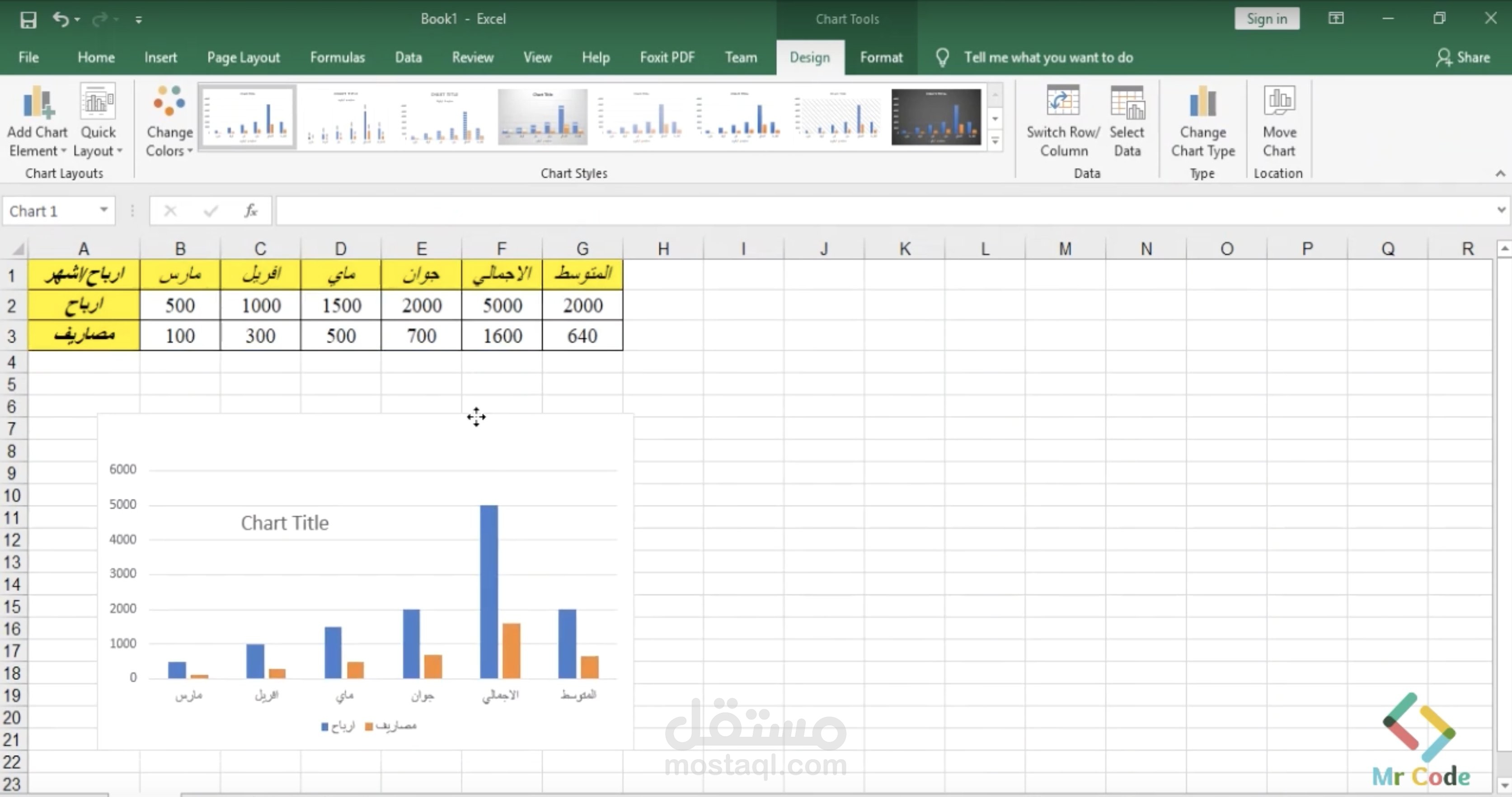Open the Help tab
1512x797 pixels.
click(x=596, y=57)
